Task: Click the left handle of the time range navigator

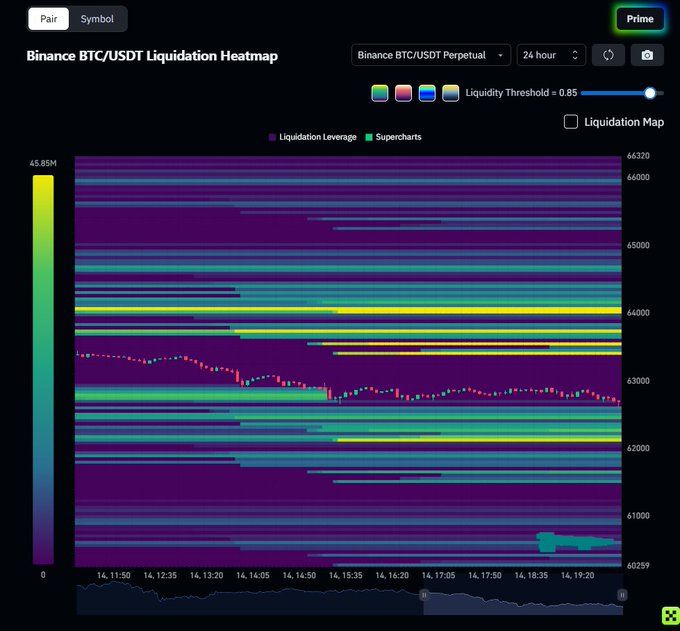Action: 424,595
